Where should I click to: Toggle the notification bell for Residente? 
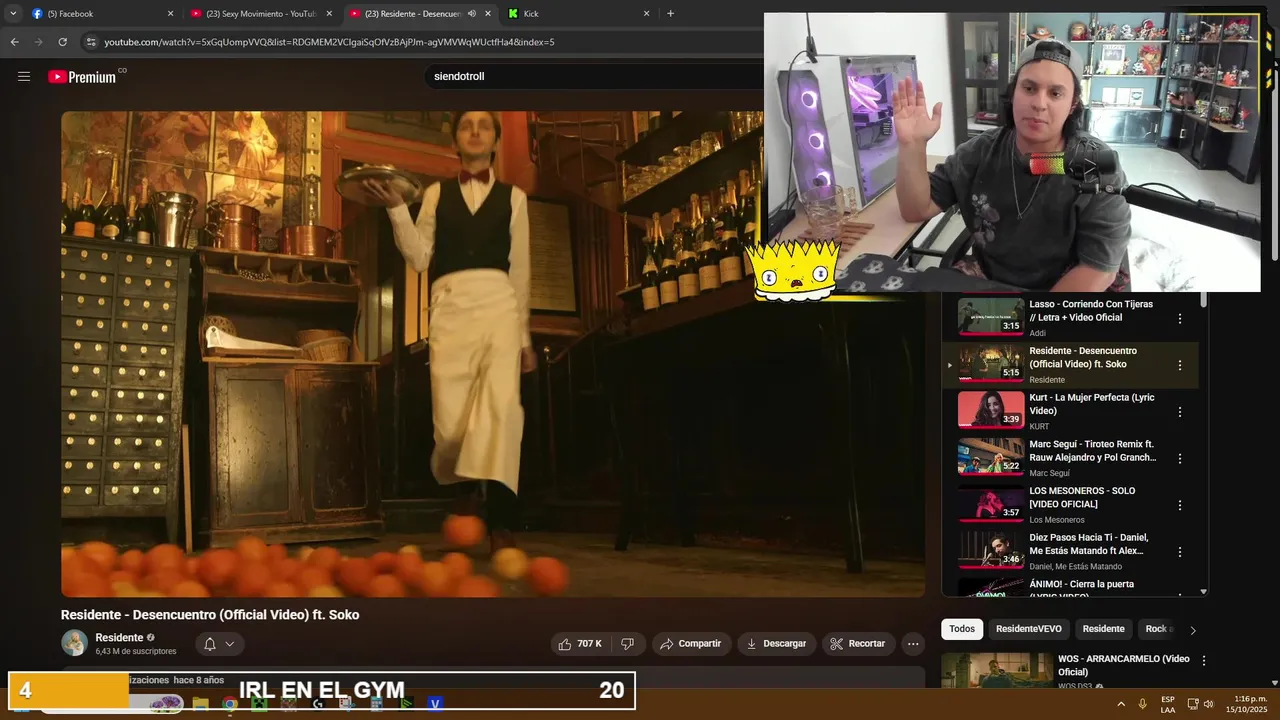point(210,644)
